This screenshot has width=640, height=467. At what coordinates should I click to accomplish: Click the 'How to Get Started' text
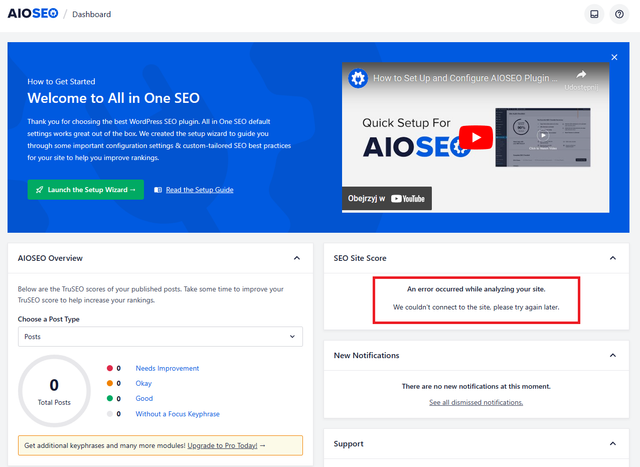click(61, 82)
